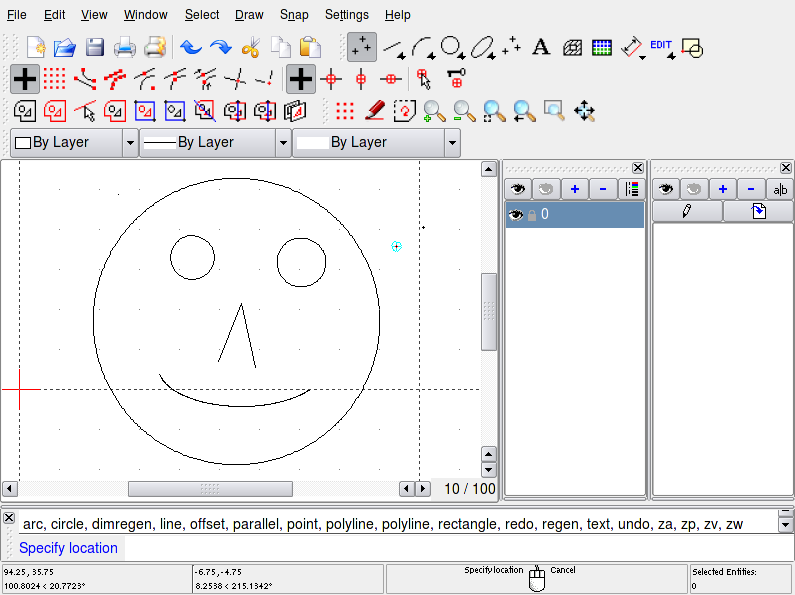Toggle restrict orthogonally snap
Viewport: 795px width, 595px height.
pos(331,79)
